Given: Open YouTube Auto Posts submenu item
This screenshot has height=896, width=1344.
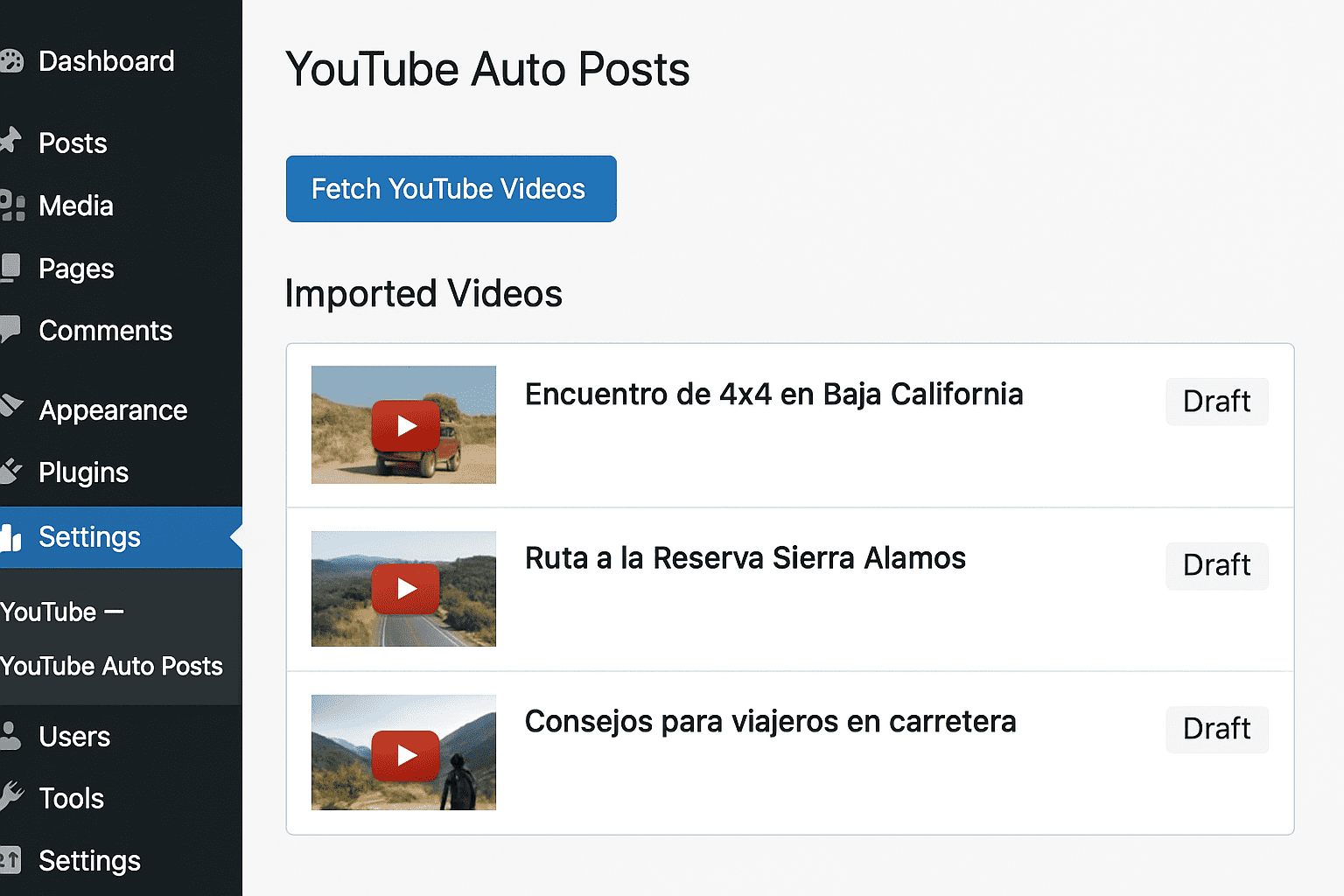Looking at the screenshot, I should (x=111, y=666).
